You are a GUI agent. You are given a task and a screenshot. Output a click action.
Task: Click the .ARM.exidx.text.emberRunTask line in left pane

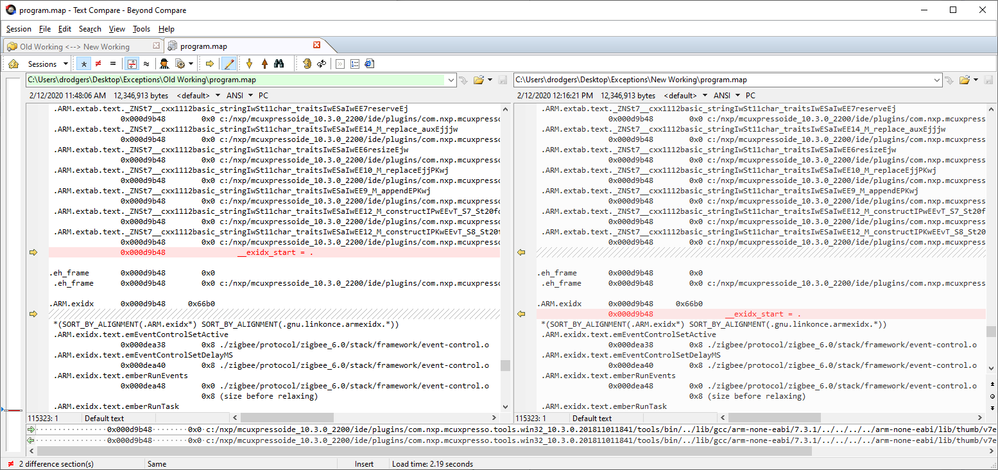pyautogui.click(x=117, y=406)
